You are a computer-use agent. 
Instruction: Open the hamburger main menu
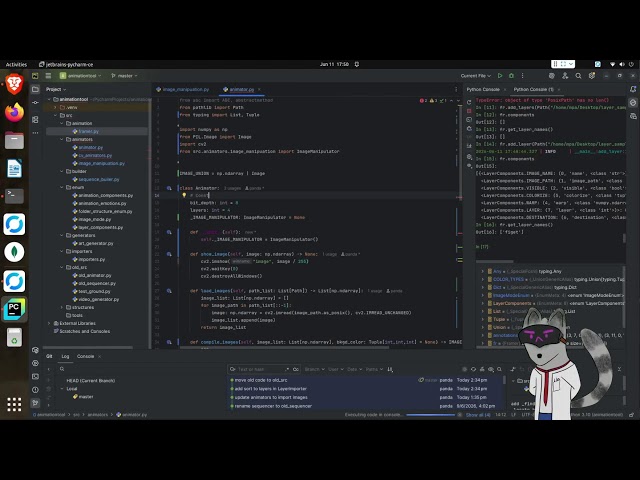[x=48, y=76]
